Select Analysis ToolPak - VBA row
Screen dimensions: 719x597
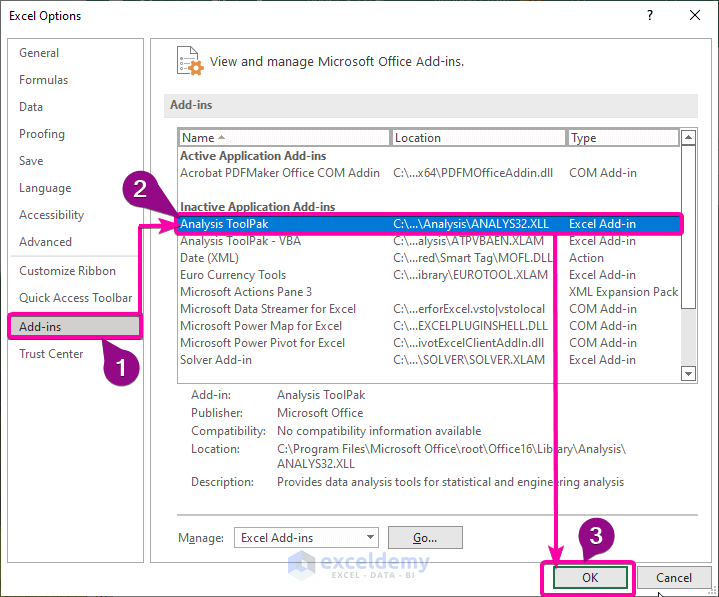[429, 241]
